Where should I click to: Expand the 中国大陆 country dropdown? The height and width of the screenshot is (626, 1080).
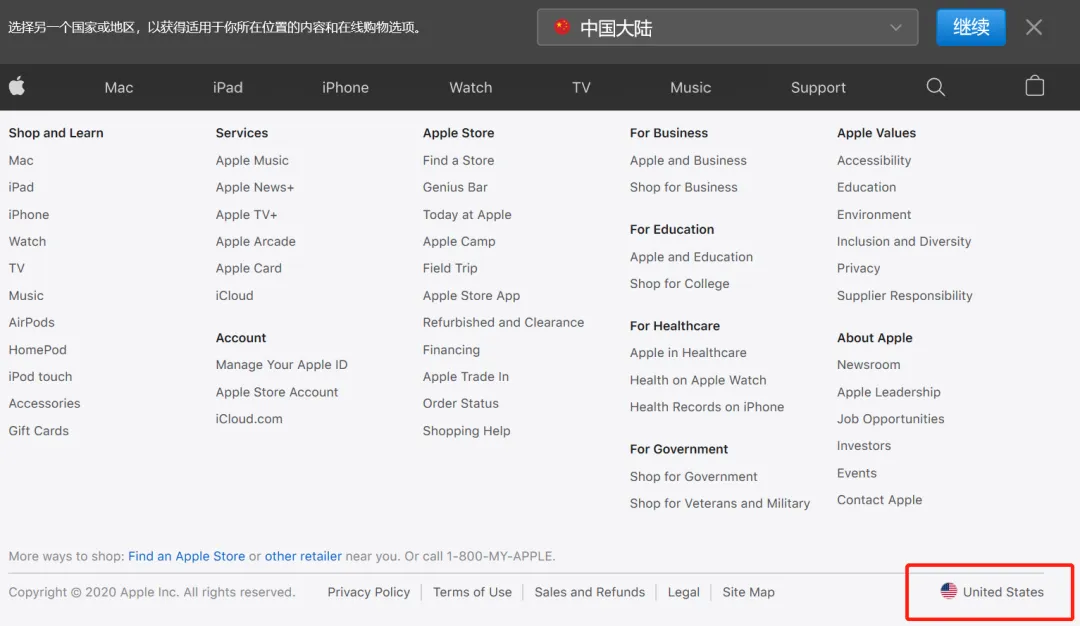pos(727,28)
